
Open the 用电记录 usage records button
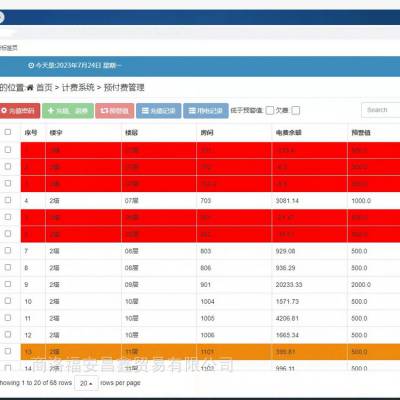point(206,111)
